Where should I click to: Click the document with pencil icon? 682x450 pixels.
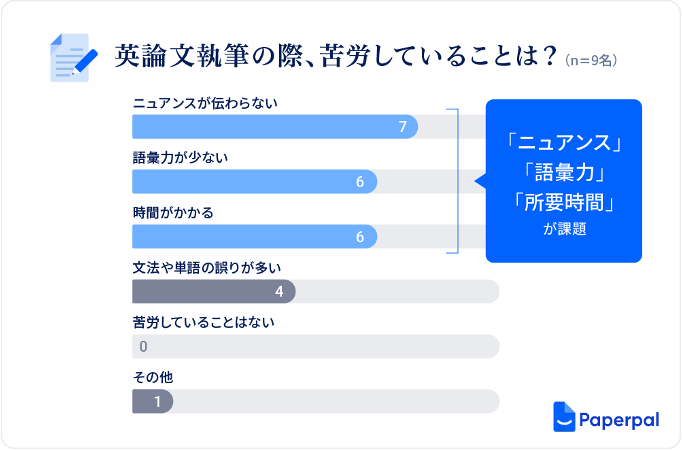click(x=72, y=57)
